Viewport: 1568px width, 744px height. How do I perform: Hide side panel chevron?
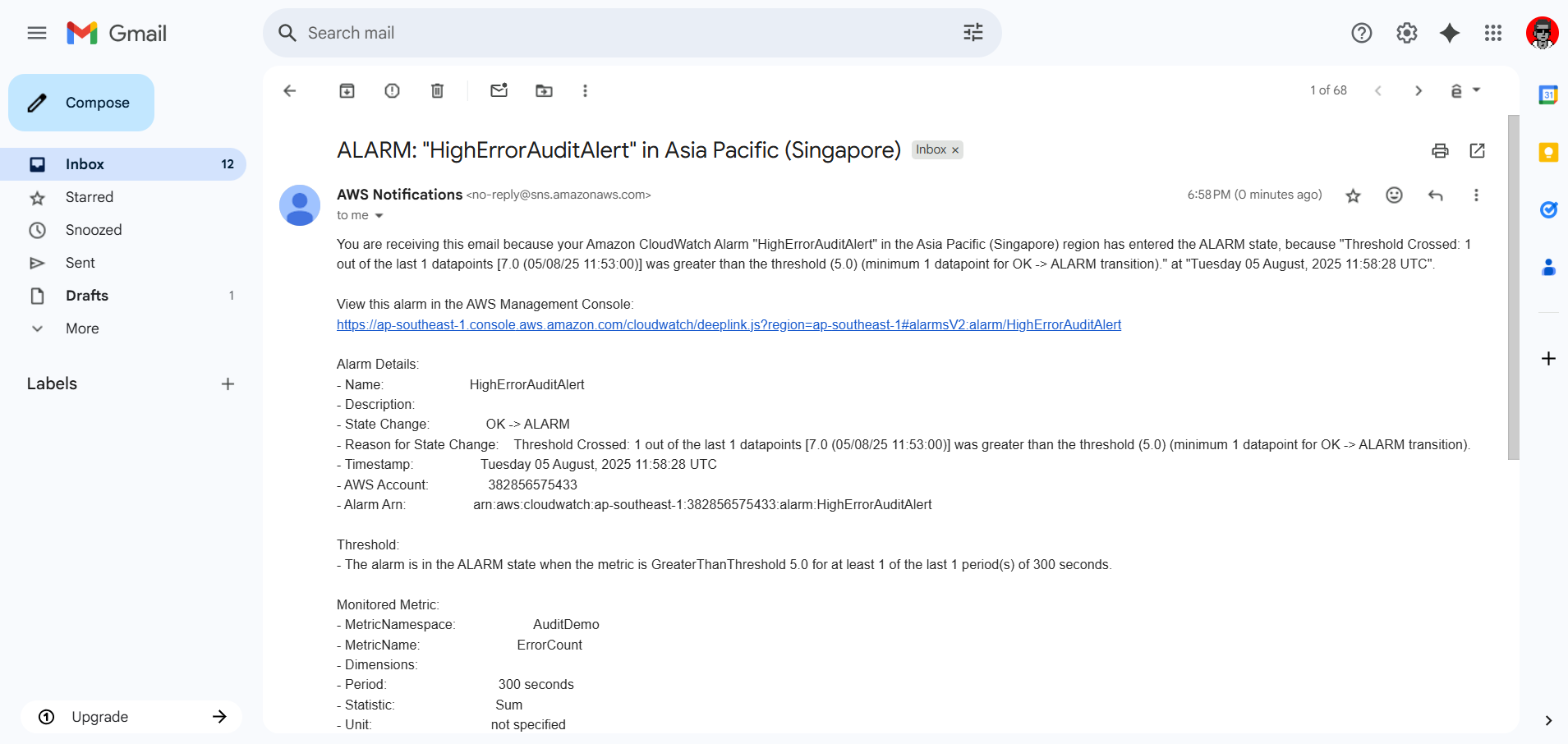pyautogui.click(x=1548, y=720)
